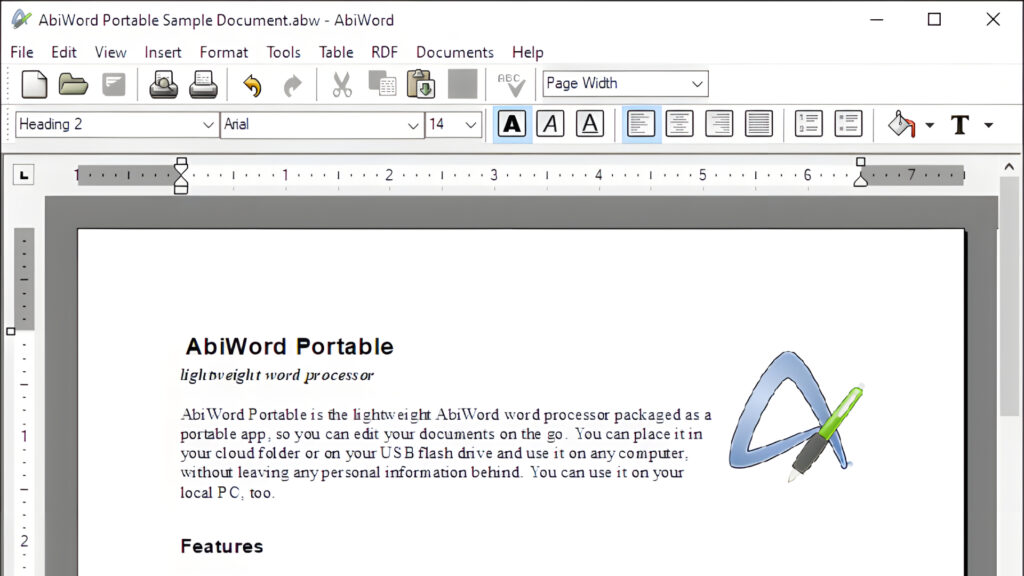Print the document using the printer icon
This screenshot has width=1024, height=576.
coord(204,84)
